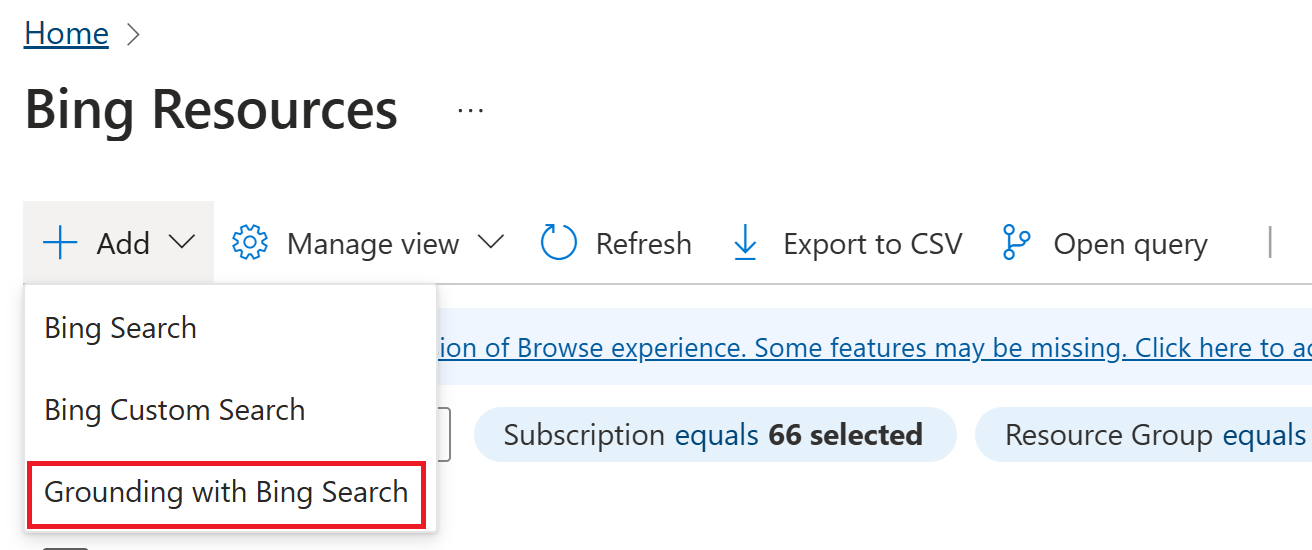
Task: Click the download arrow Export icon
Action: click(745, 243)
